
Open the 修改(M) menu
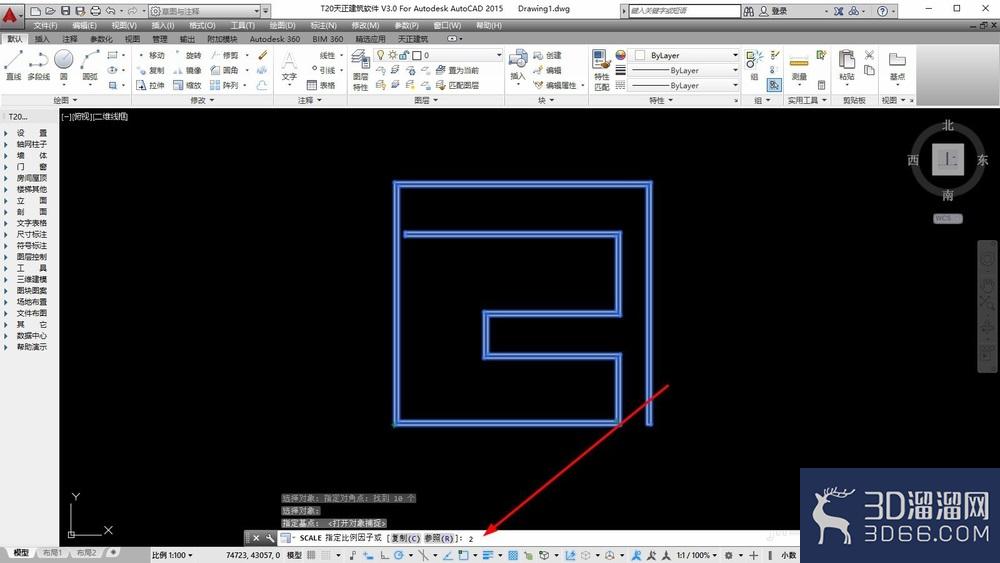365,26
